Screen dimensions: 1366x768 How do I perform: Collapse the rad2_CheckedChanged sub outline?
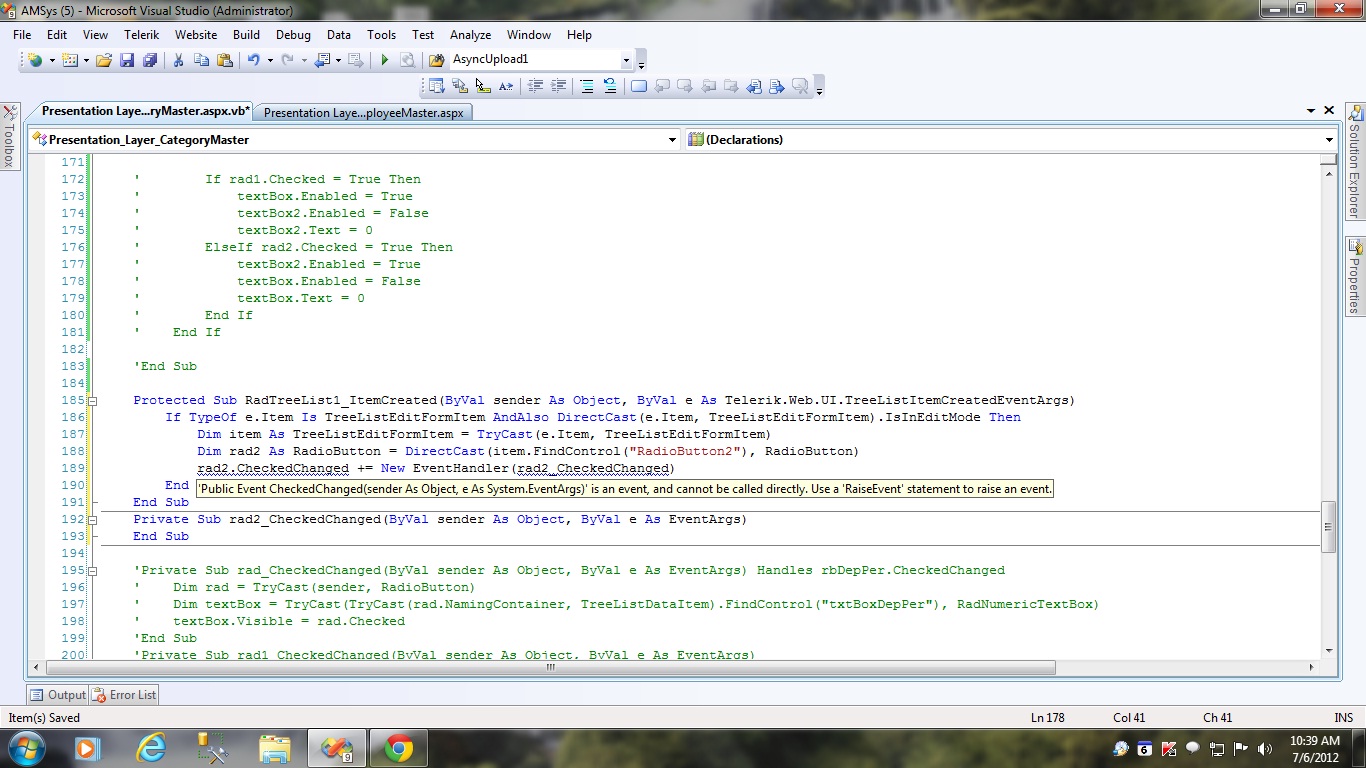pos(93,519)
